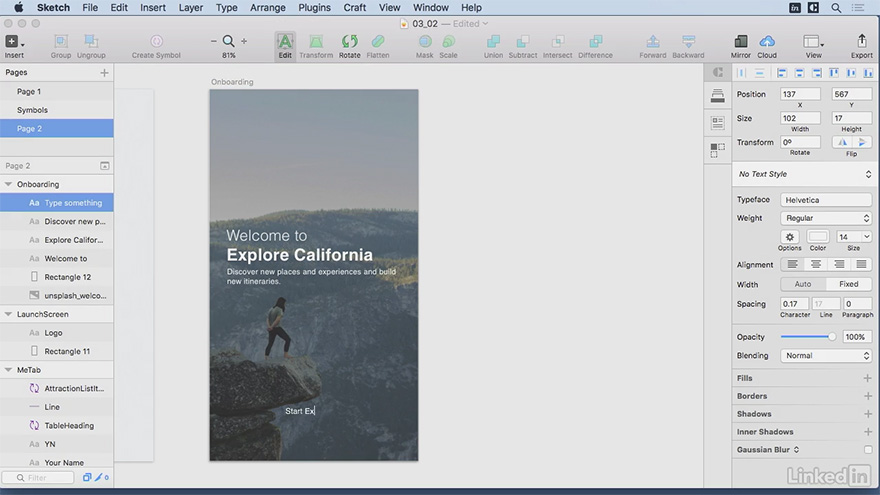880x495 pixels.
Task: Enable the Gaussian Blur checkbox
Action: click(x=868, y=450)
